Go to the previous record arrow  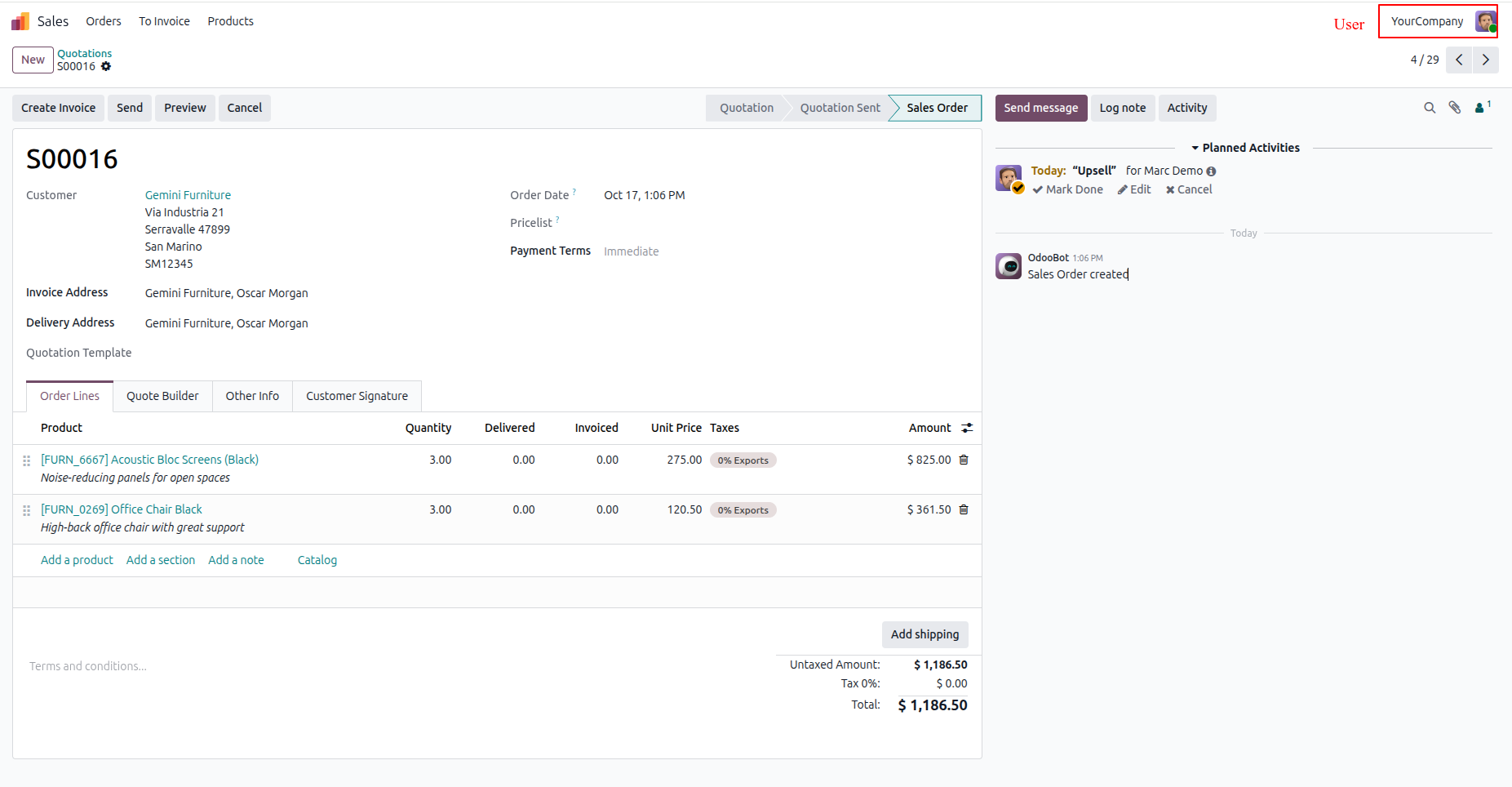pos(1459,60)
